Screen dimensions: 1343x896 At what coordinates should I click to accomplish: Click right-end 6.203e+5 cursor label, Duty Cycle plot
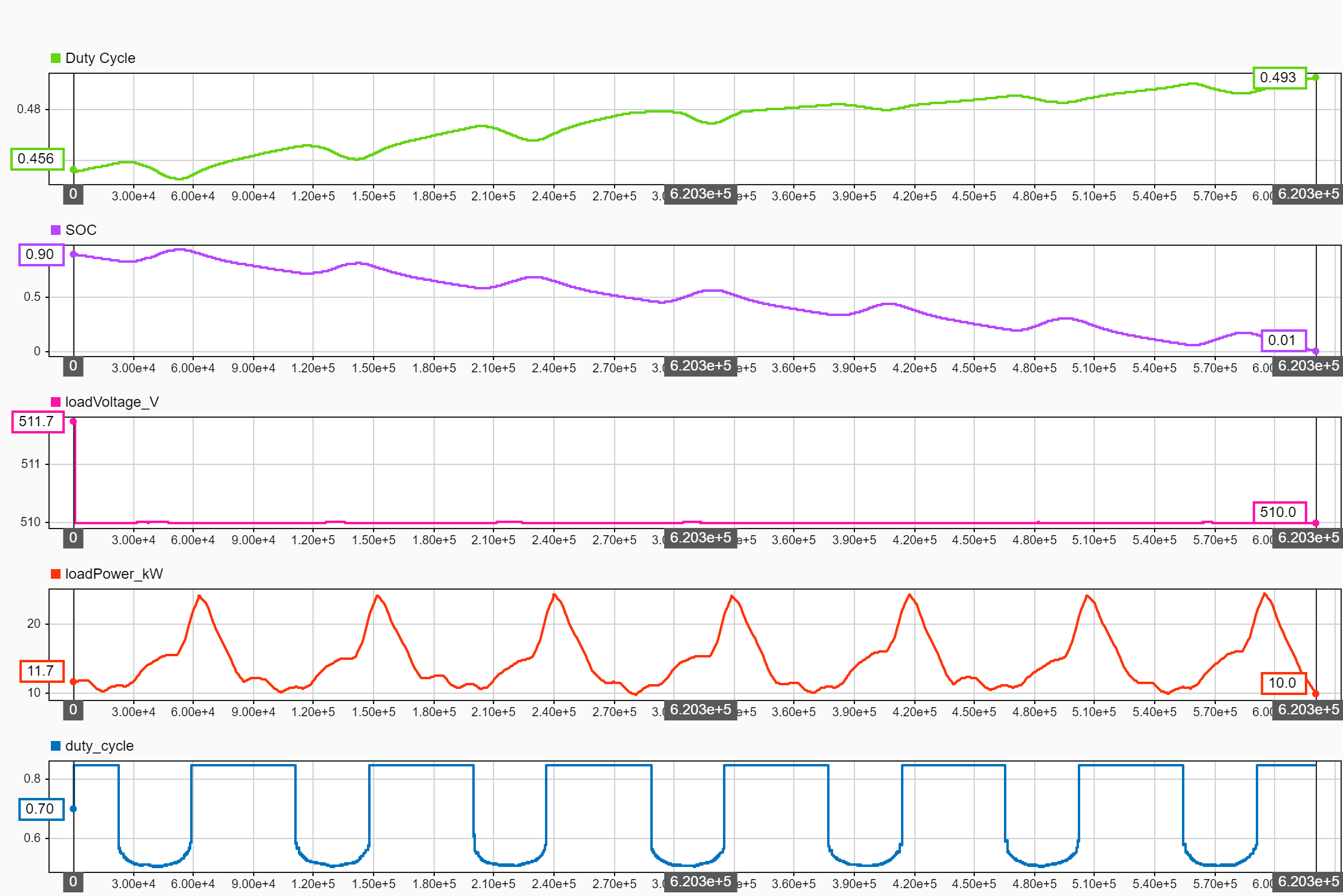(x=1308, y=194)
